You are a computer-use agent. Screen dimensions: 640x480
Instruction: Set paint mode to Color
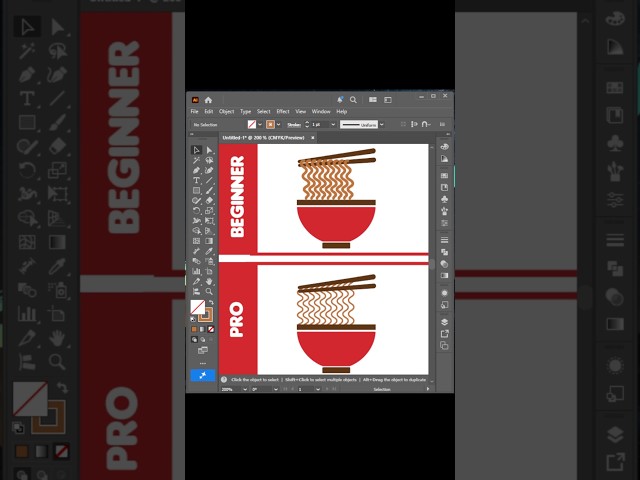coord(194,329)
